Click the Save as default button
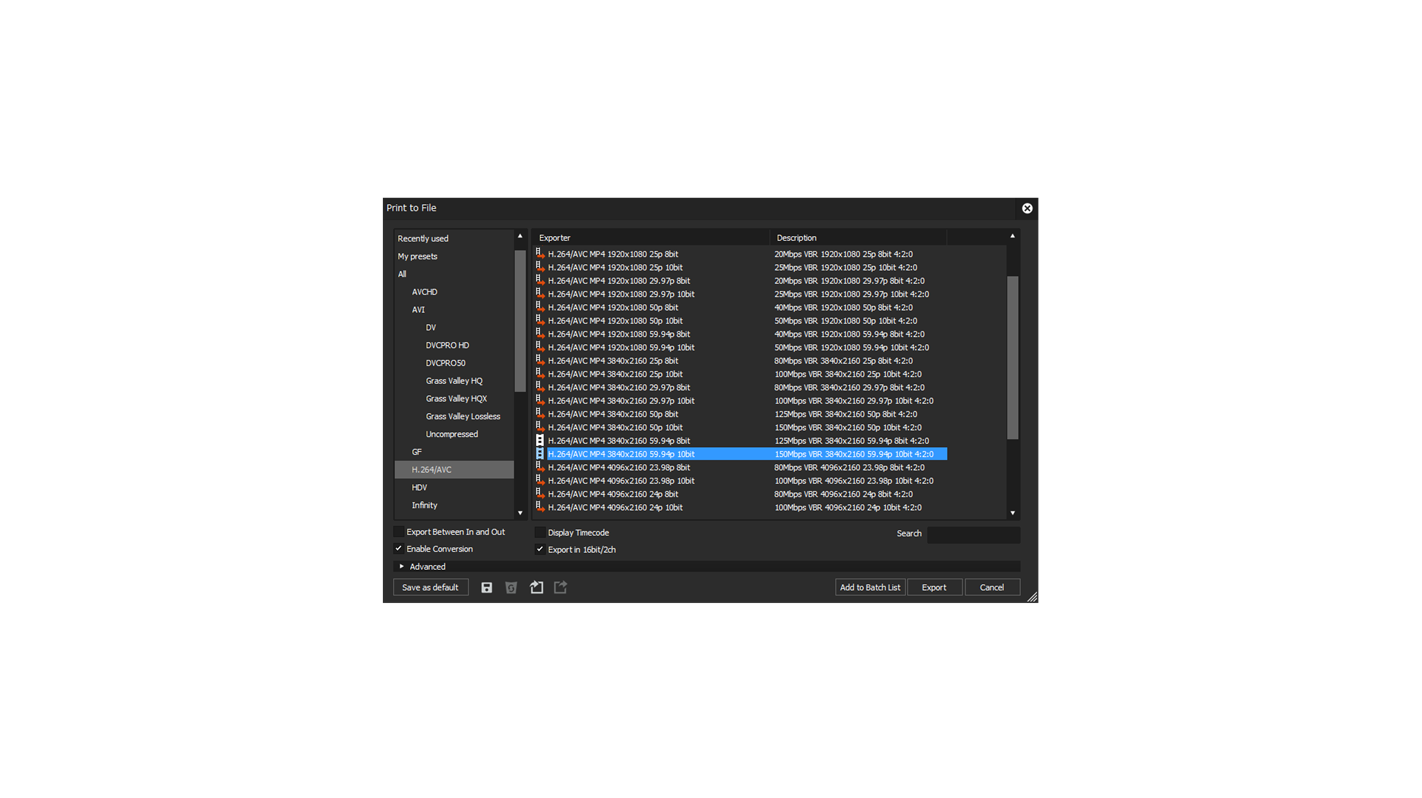1422x798 pixels. [430, 588]
